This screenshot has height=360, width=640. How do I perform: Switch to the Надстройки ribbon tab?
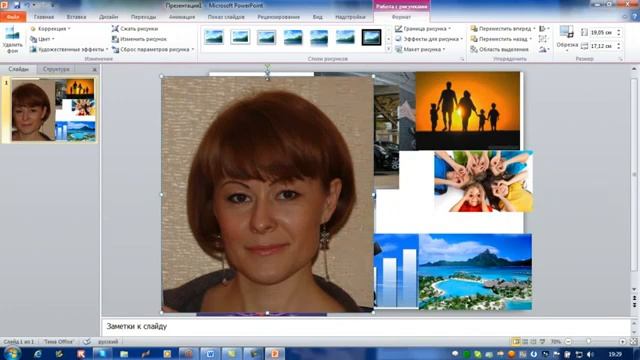coord(350,17)
